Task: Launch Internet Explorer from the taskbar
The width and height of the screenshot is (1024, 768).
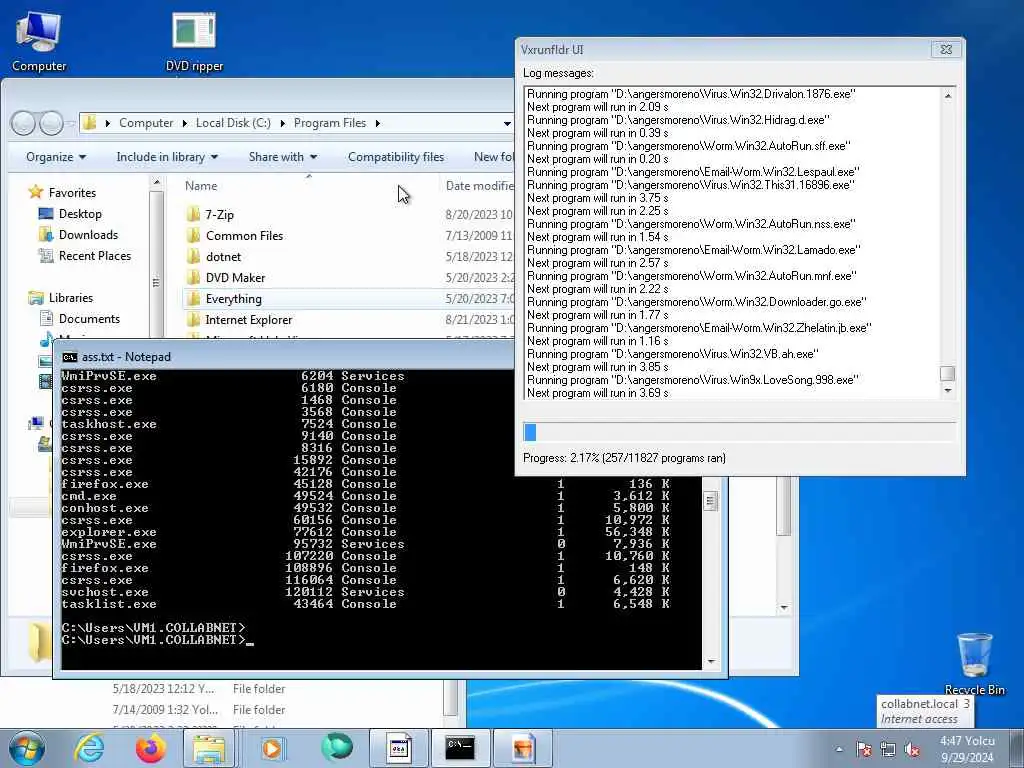Action: (89, 748)
